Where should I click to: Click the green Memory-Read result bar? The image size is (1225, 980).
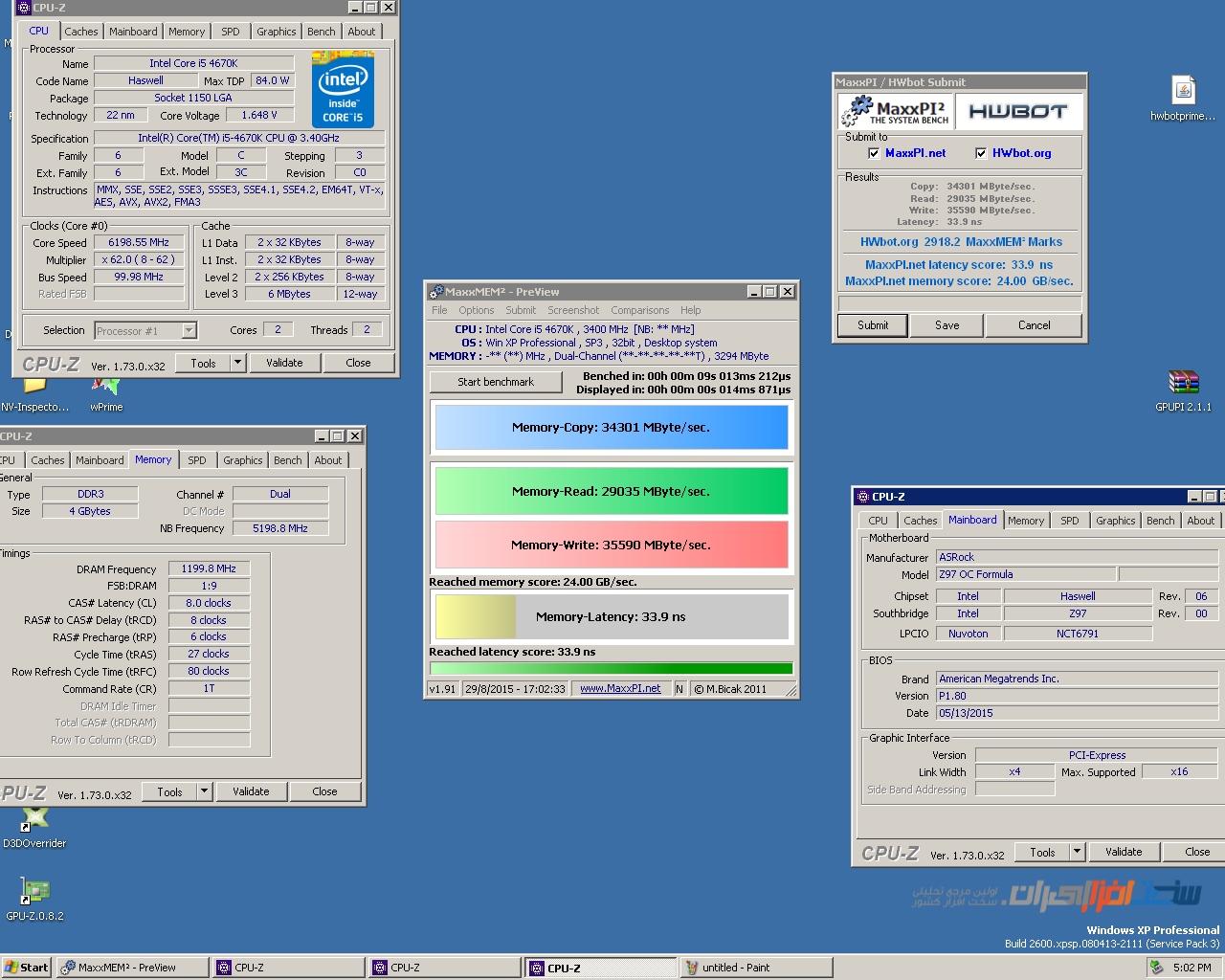click(612, 491)
